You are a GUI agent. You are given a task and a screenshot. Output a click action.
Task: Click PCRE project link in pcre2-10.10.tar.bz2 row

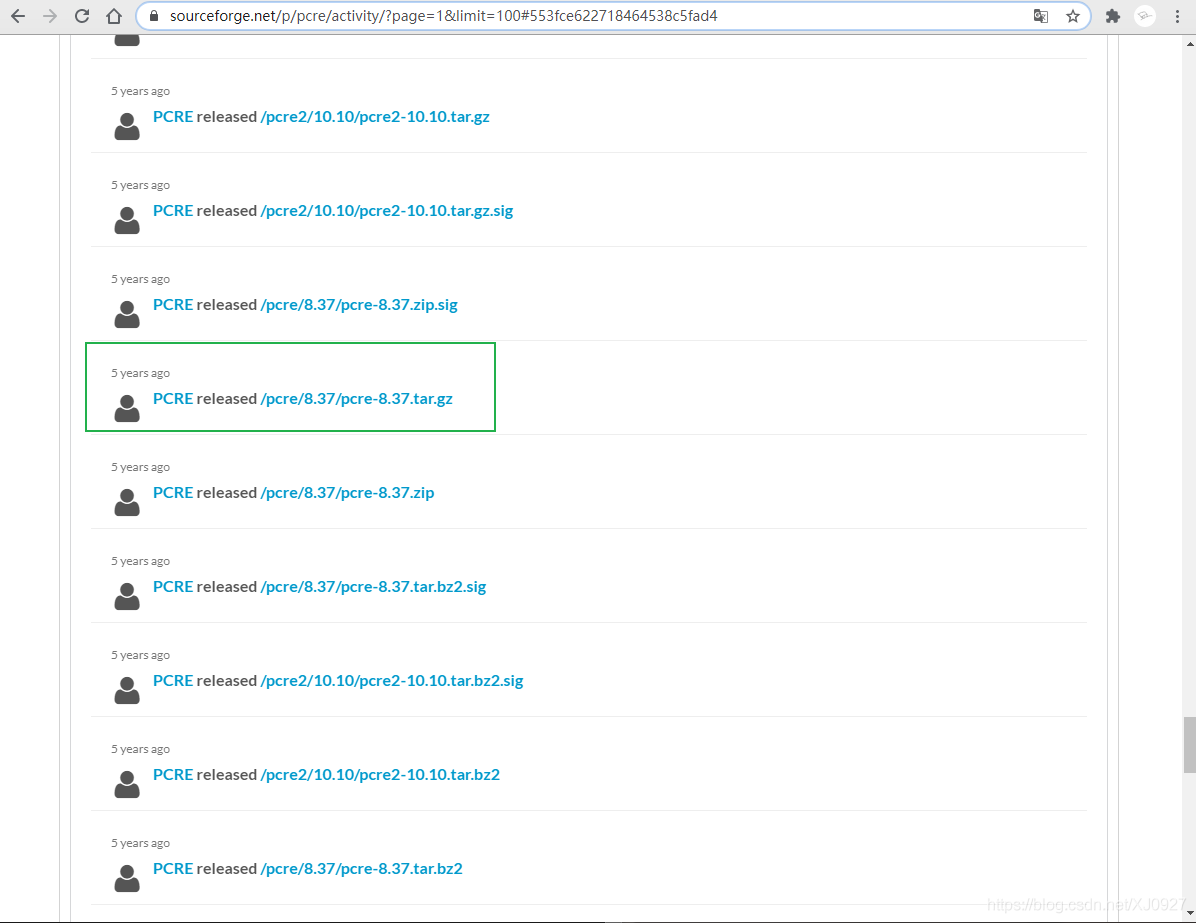point(173,773)
